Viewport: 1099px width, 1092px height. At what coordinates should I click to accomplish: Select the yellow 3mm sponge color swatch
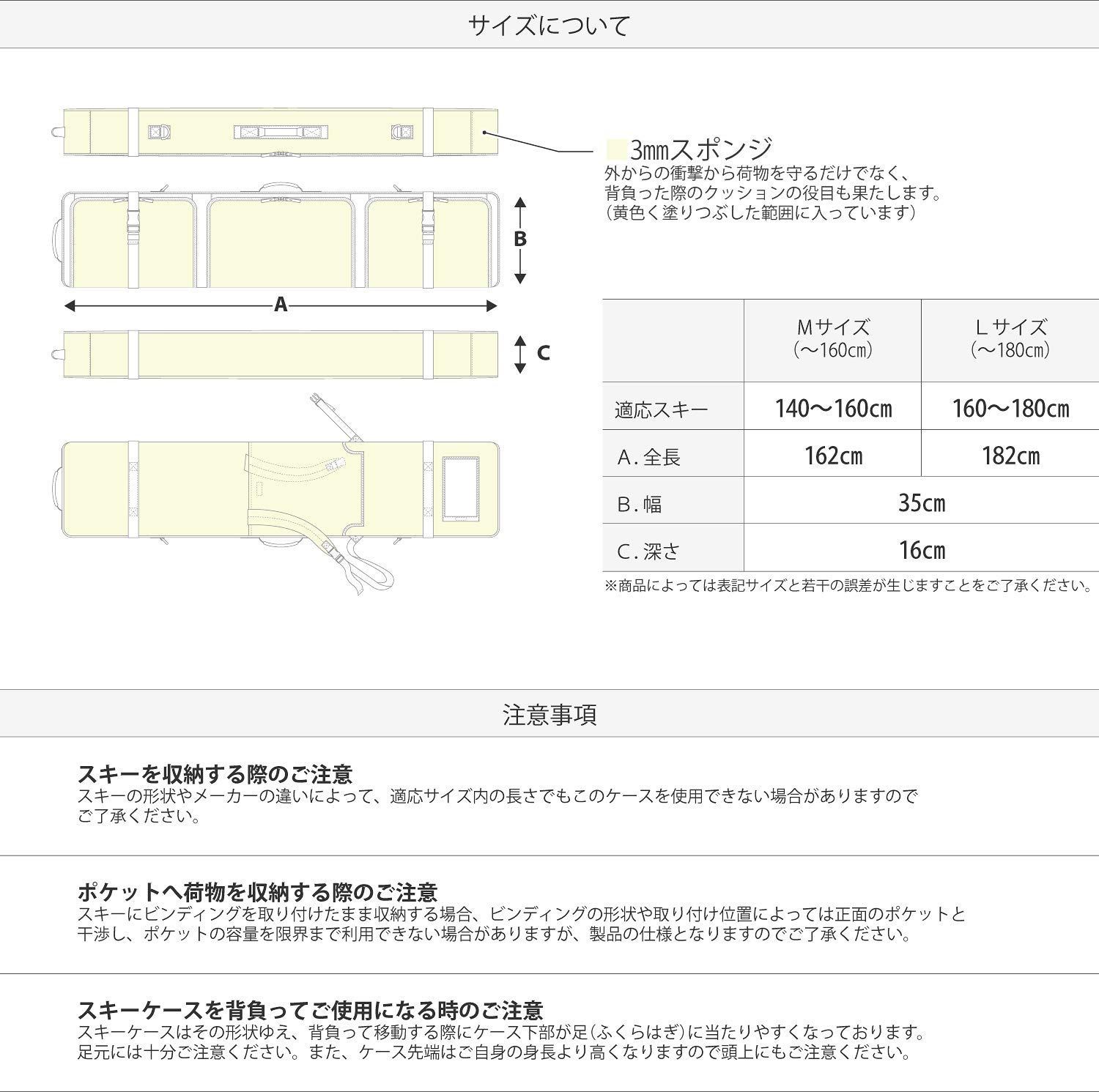615,149
